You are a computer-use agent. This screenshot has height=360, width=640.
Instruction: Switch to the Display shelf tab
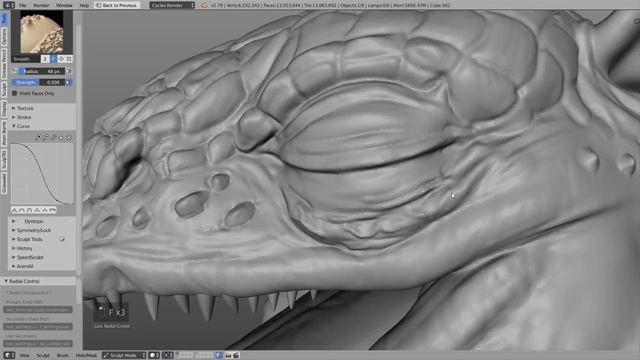click(4, 109)
